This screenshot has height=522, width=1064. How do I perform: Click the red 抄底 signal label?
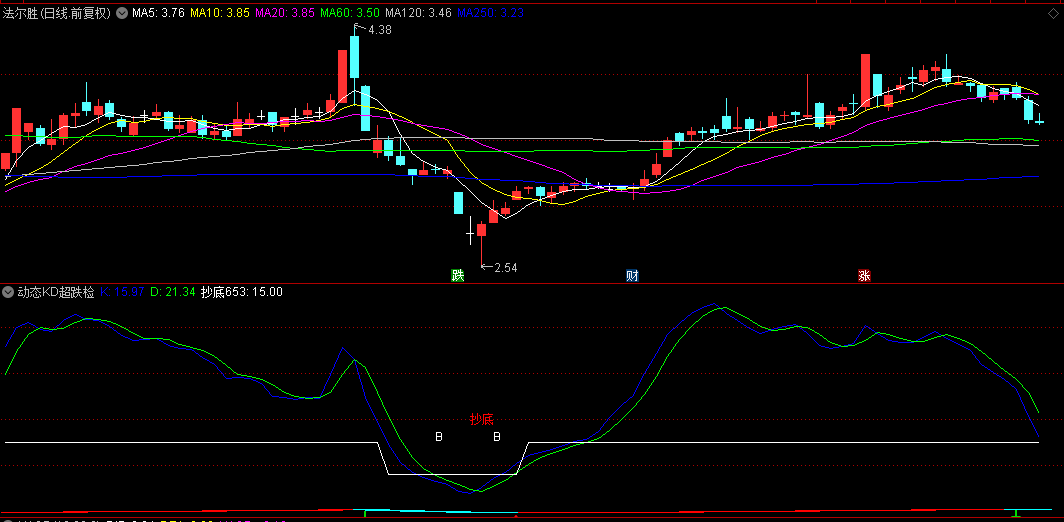coord(481,420)
